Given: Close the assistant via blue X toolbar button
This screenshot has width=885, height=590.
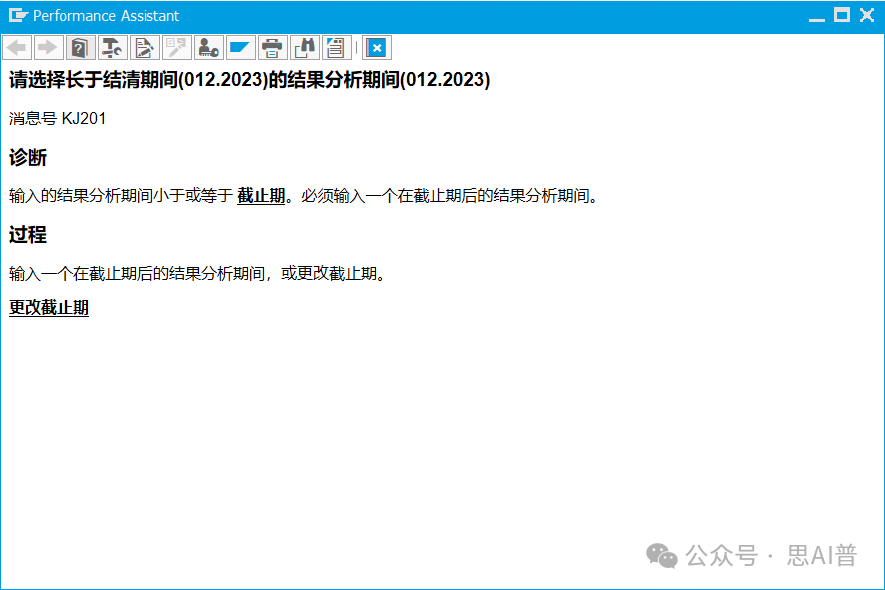Looking at the screenshot, I should click(x=377, y=47).
